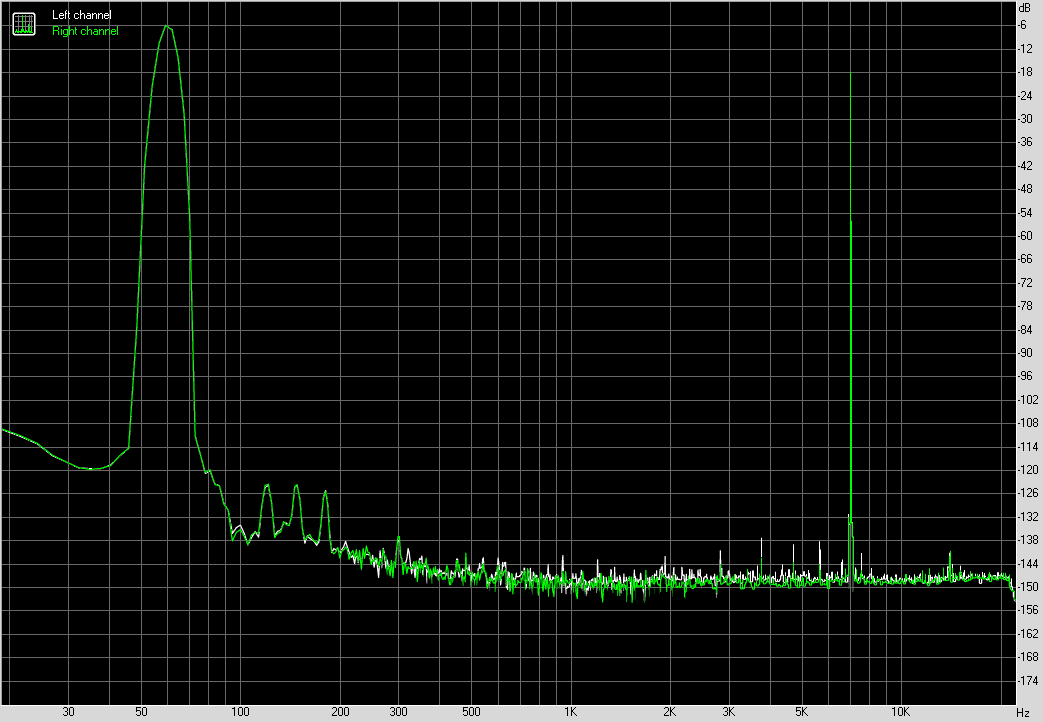Click the -96 dB axis value
This screenshot has height=722, width=1043.
point(1025,376)
